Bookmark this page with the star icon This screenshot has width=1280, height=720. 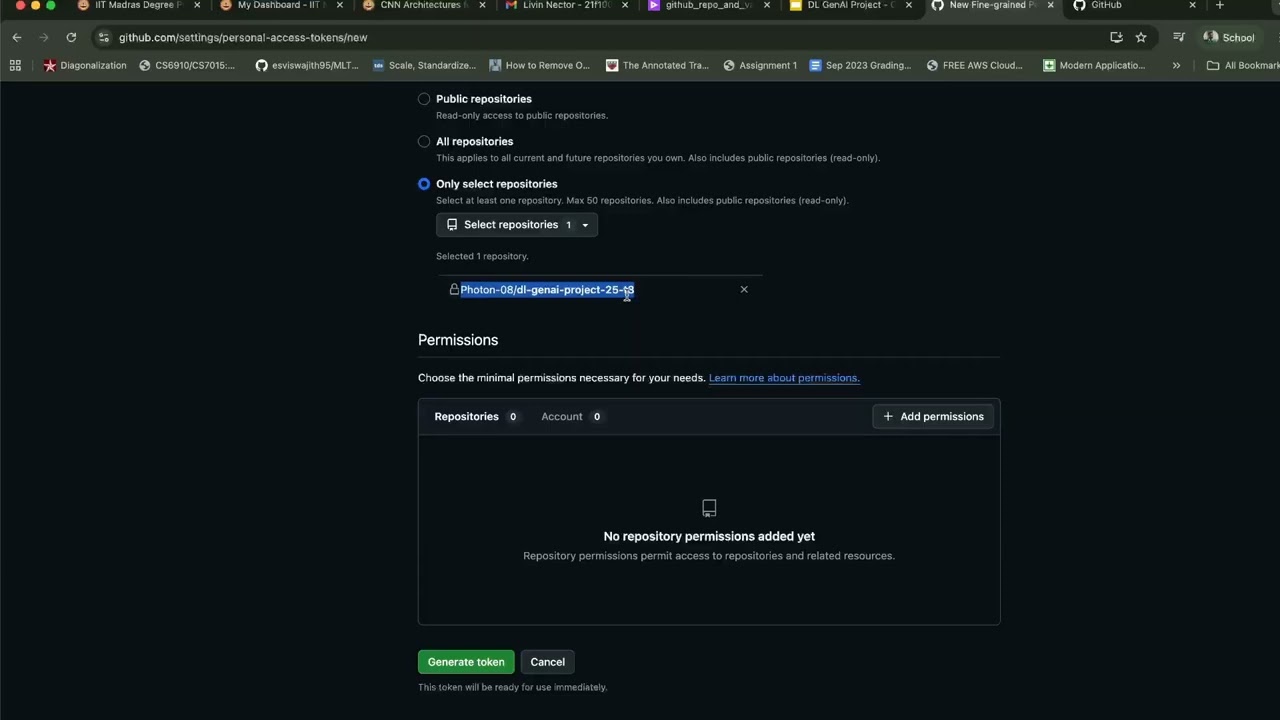pos(1141,37)
